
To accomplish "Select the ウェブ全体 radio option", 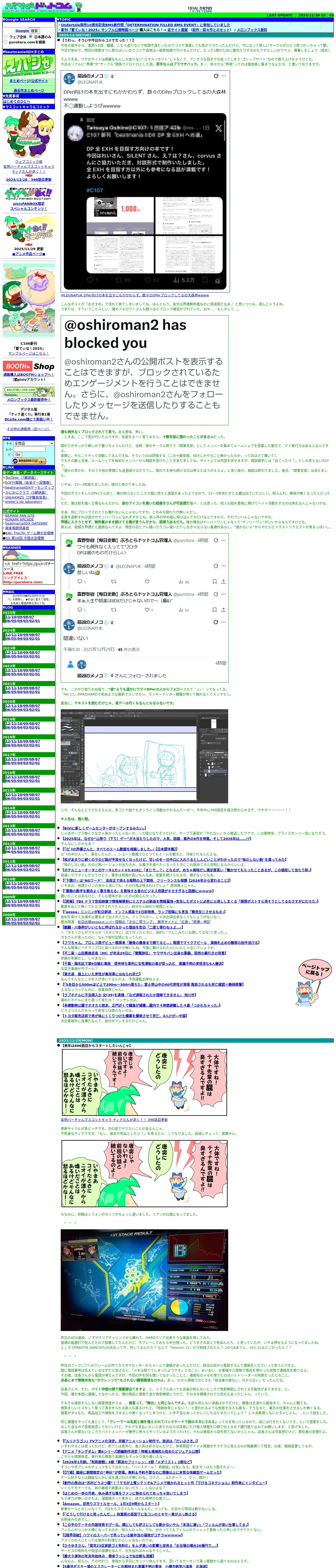I will [6, 37].
